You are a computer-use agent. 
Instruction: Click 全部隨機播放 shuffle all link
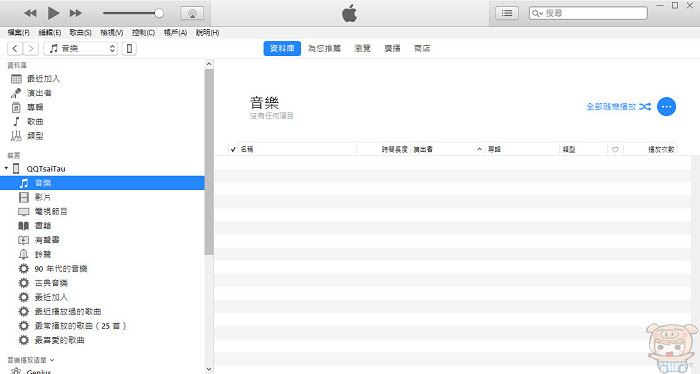[x=618, y=107]
